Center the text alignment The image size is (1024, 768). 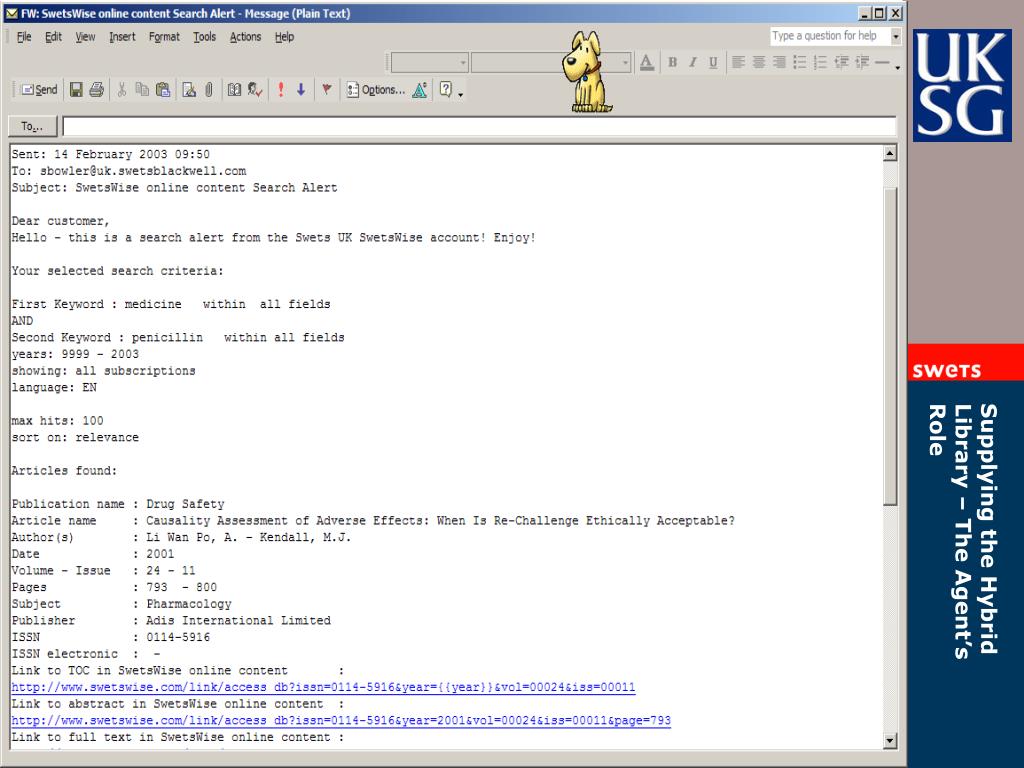pyautogui.click(x=759, y=63)
